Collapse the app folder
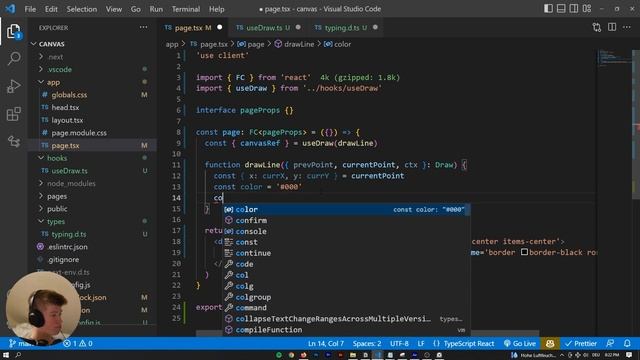640x360 pixels. pyautogui.click(x=53, y=82)
